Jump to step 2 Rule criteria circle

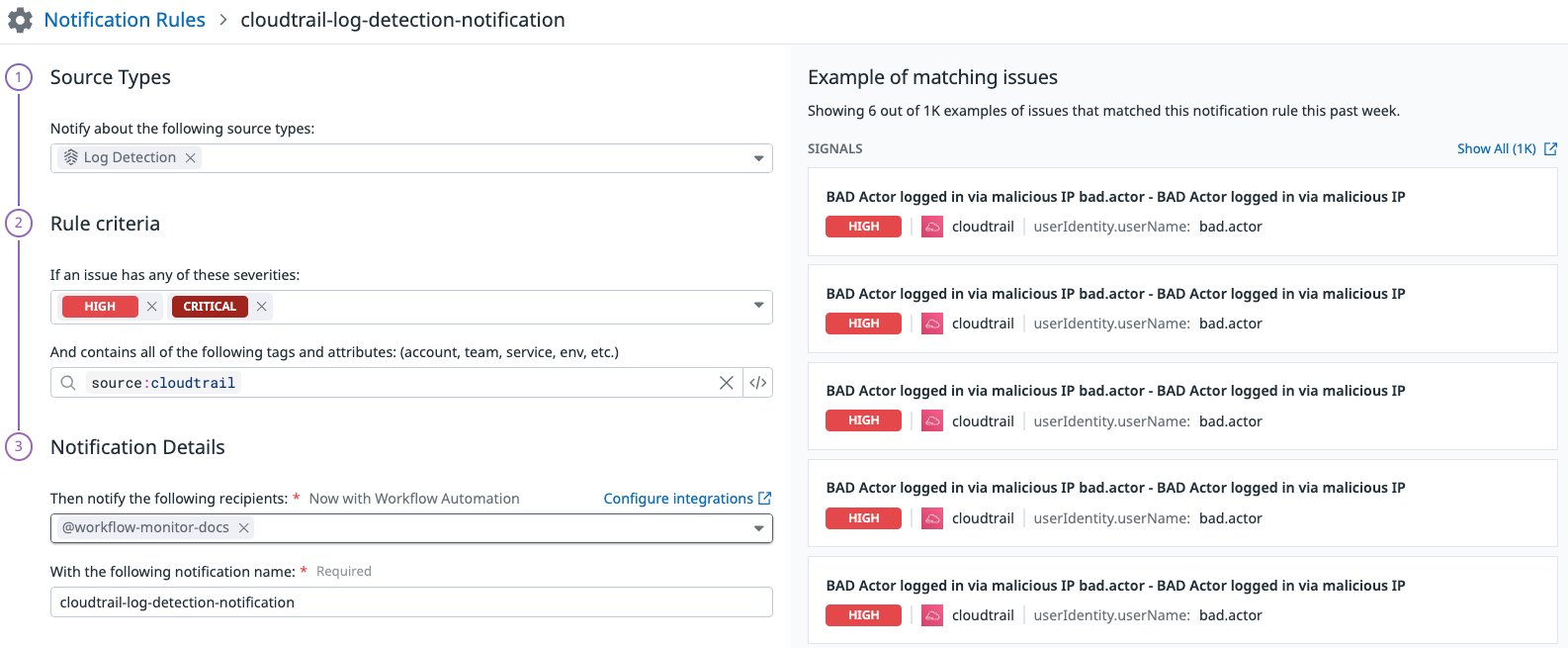point(19,223)
